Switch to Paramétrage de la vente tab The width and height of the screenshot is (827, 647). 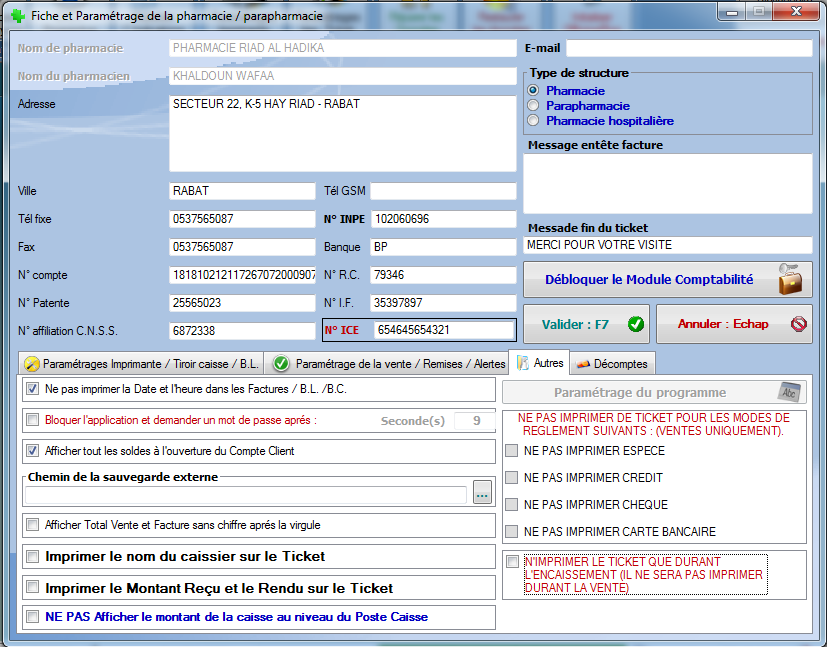389,364
